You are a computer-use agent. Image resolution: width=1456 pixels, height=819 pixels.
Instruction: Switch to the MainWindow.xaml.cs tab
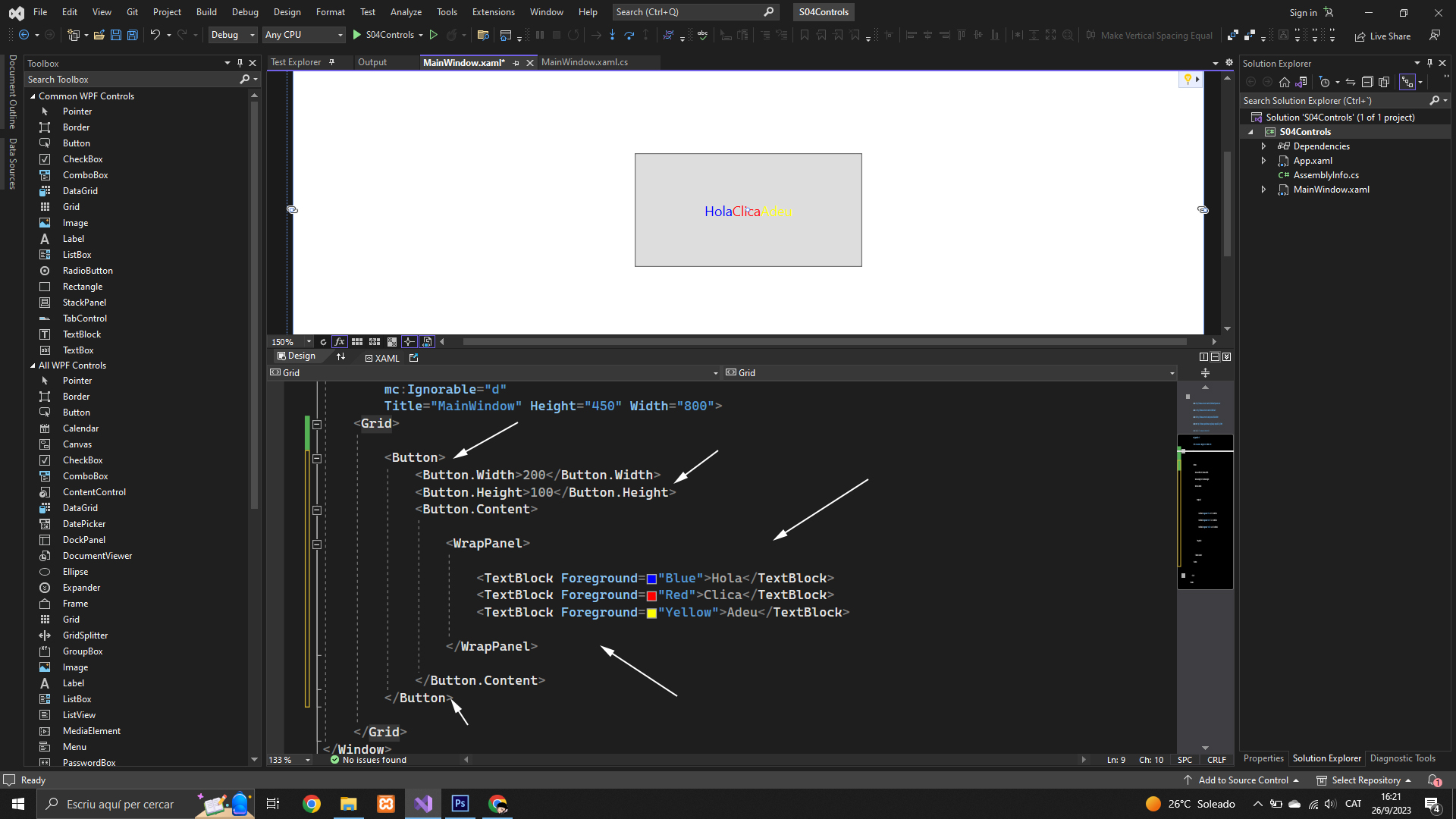pos(584,62)
